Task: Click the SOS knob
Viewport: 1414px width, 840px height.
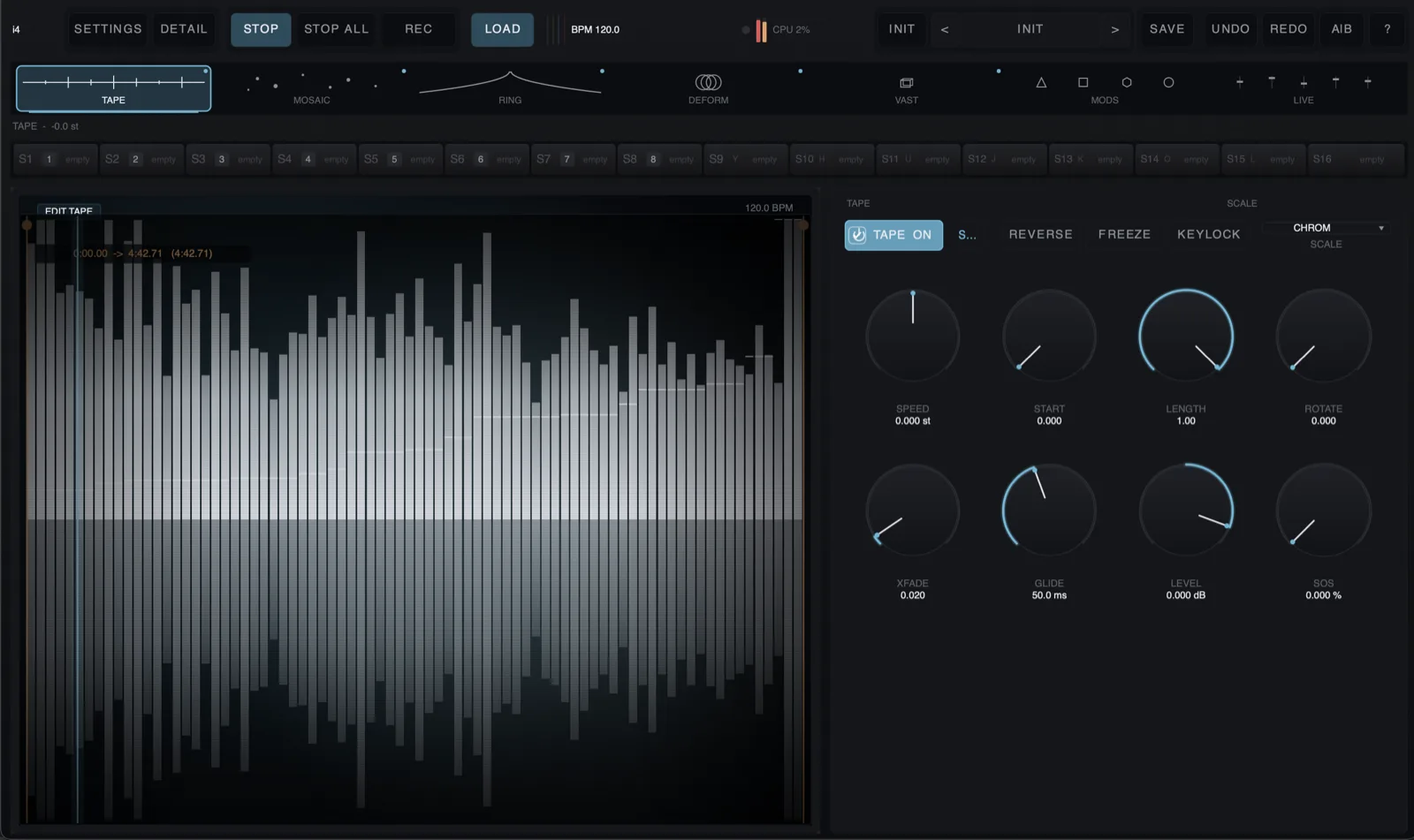Action: 1323,511
